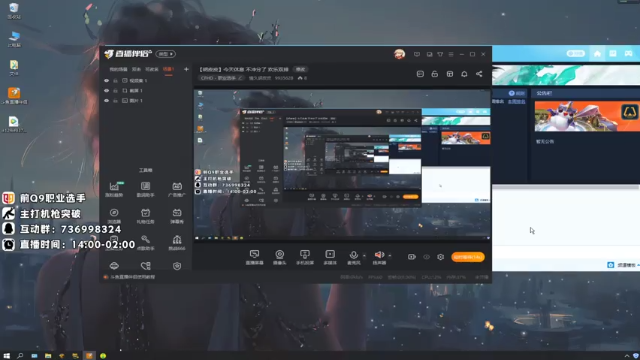The height and width of the screenshot is (360, 640).
Task: Open the picture tab in the right window
Action: click(x=613, y=53)
